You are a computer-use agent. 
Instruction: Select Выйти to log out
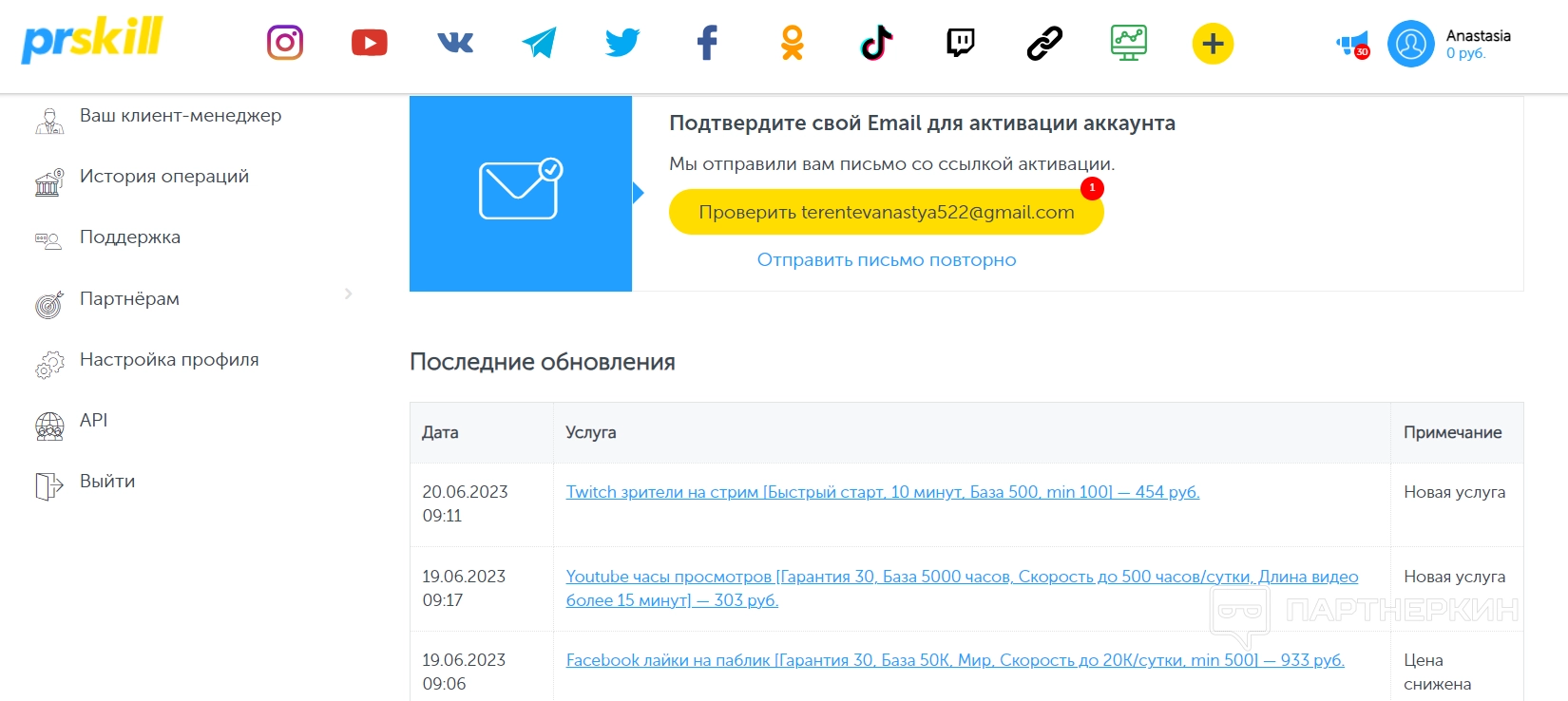pos(107,481)
